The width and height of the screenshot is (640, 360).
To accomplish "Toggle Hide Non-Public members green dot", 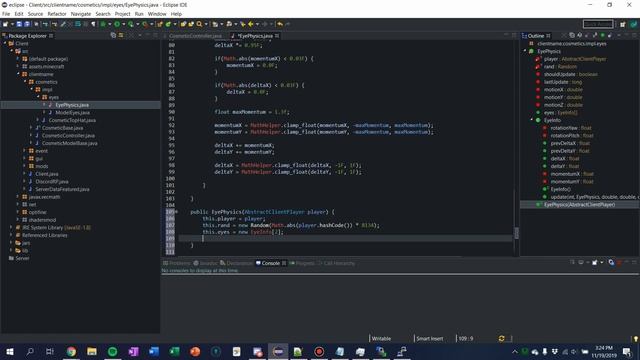I will [602, 36].
